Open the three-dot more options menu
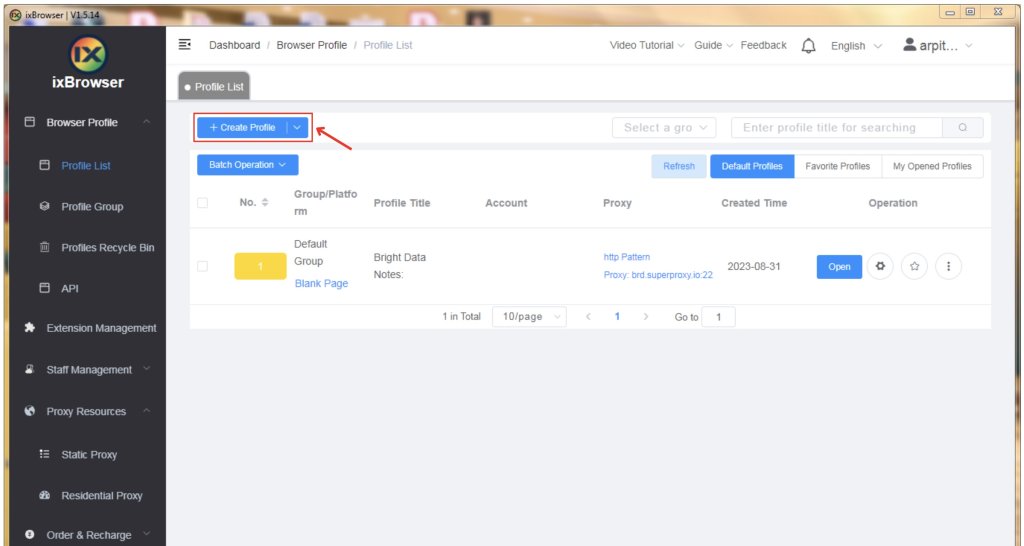Image resolution: width=1024 pixels, height=546 pixels. pos(948,266)
